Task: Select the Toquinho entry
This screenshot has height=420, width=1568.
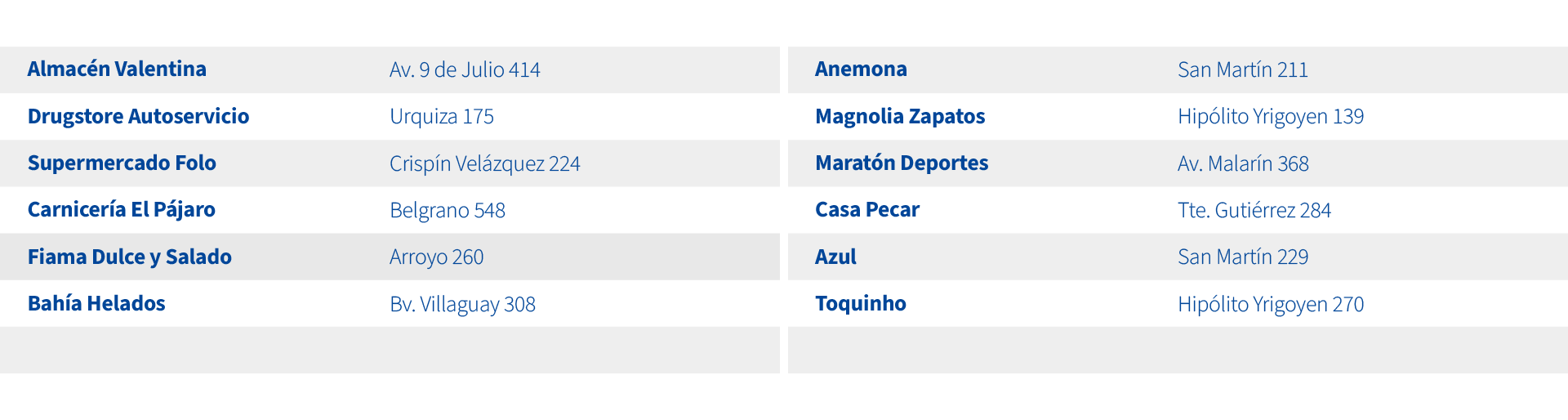Action: 861,304
